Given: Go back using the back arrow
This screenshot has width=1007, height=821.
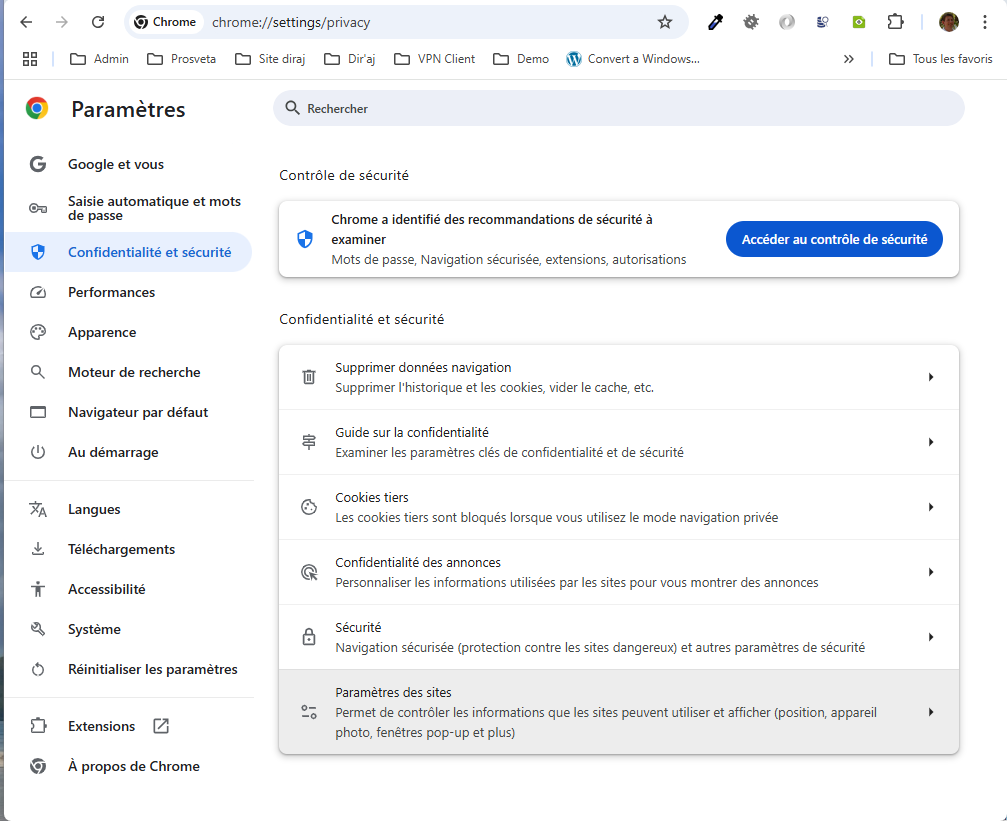Looking at the screenshot, I should pos(26,22).
